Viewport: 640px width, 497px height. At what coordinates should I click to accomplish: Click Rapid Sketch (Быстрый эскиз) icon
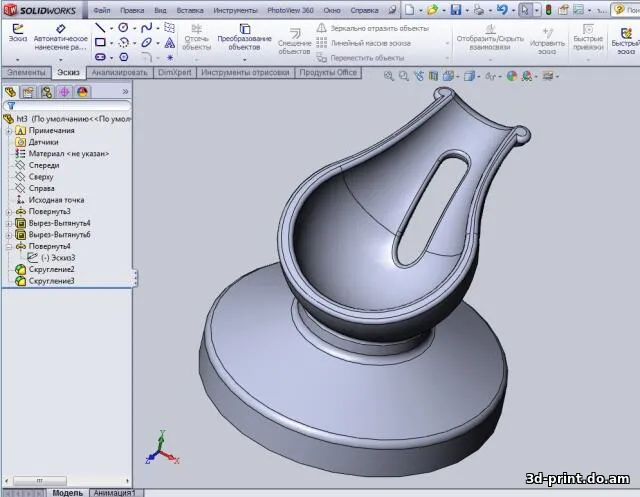pyautogui.click(x=626, y=33)
